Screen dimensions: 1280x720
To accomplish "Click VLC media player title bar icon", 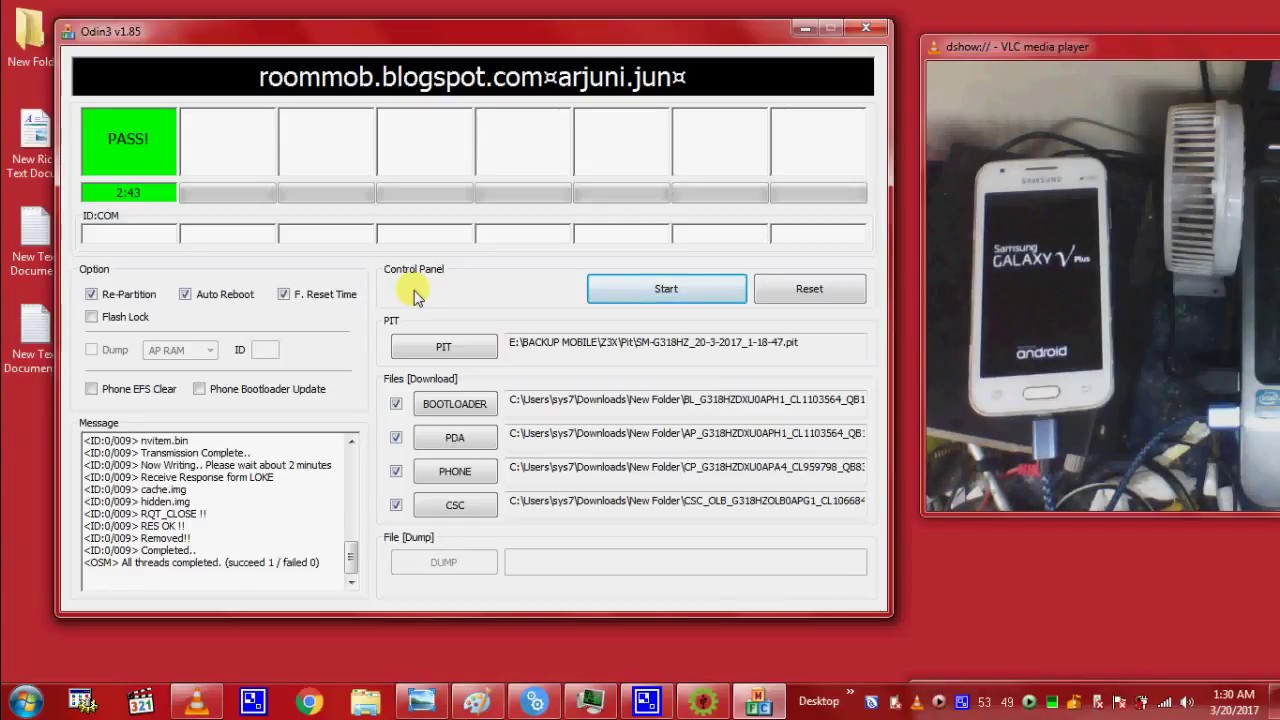I will [935, 47].
